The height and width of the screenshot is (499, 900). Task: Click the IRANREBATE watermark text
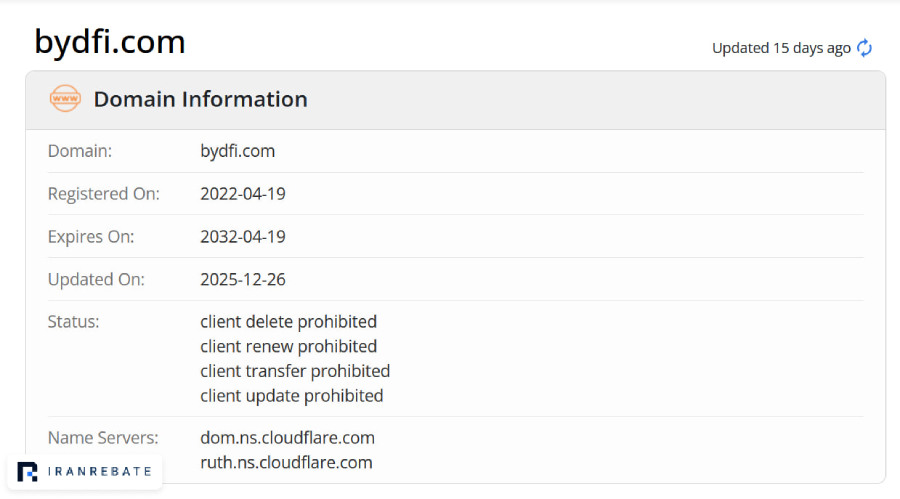pyautogui.click(x=99, y=471)
